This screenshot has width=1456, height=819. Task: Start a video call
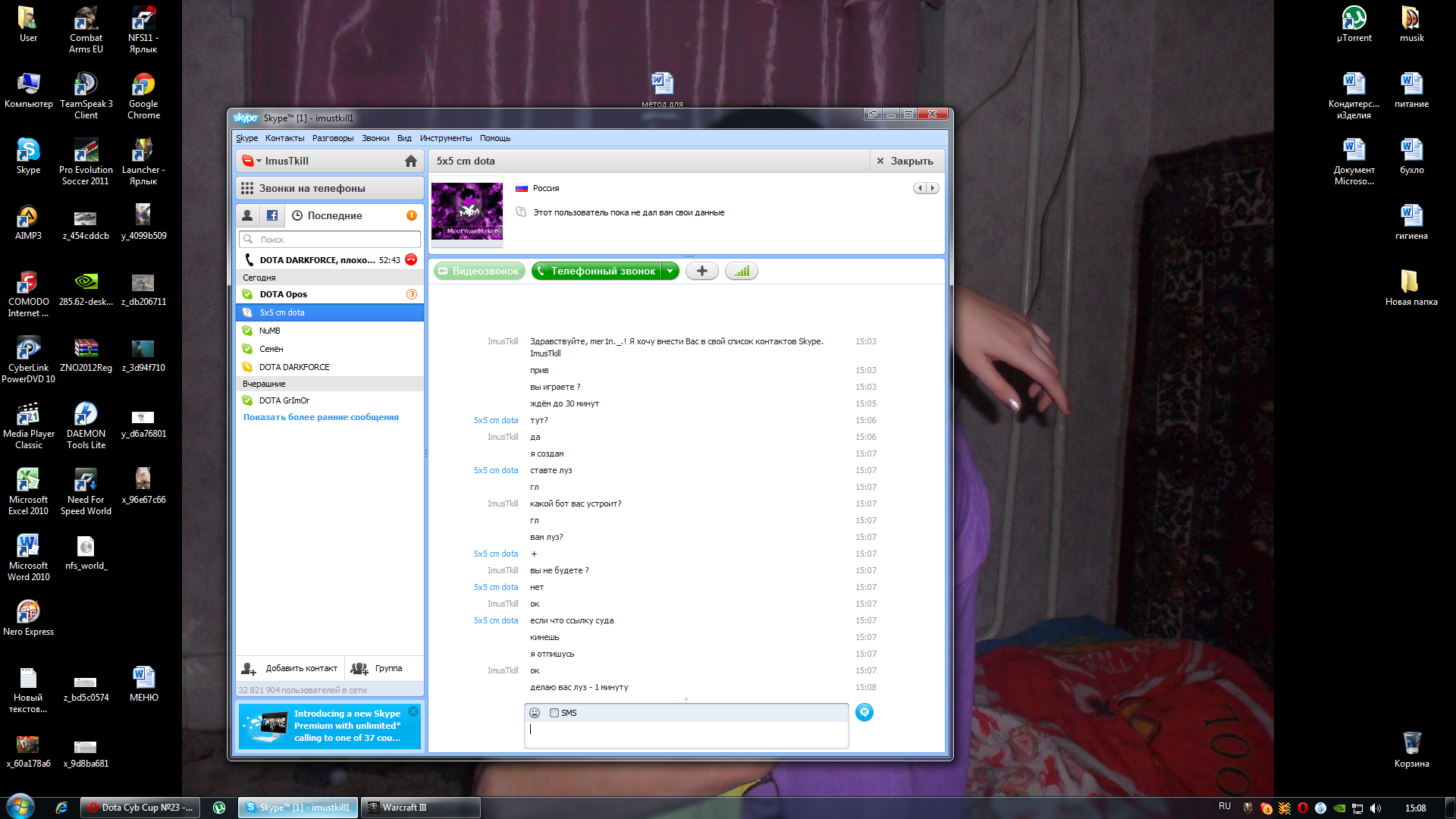click(479, 271)
